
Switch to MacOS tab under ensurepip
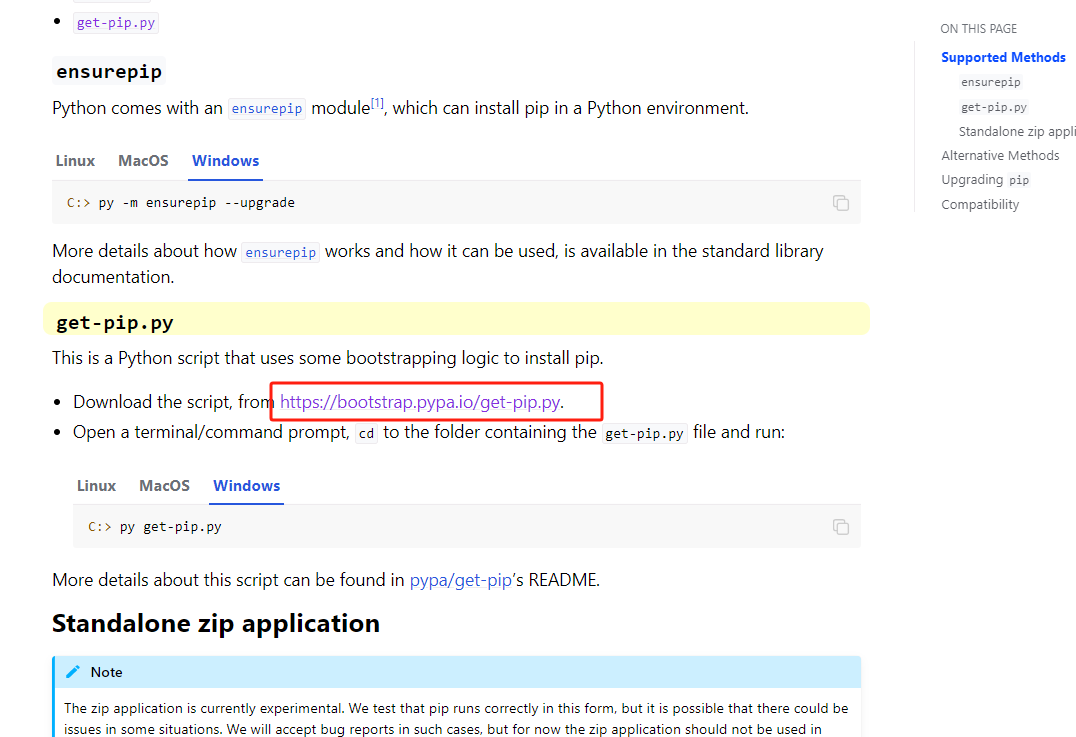pyautogui.click(x=143, y=161)
